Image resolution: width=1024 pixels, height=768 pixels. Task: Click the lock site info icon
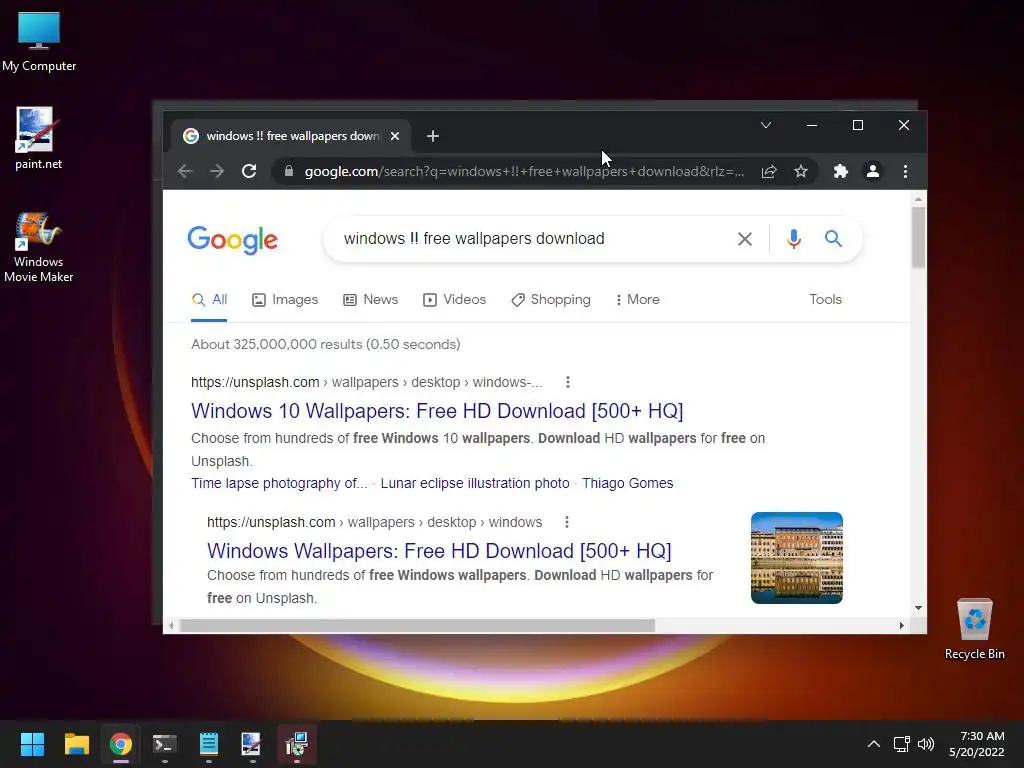tap(289, 171)
